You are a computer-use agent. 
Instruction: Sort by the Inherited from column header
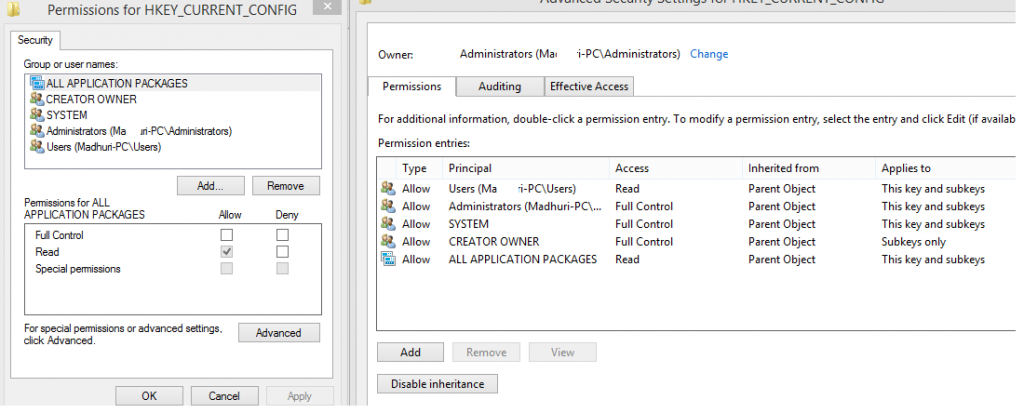coord(808,168)
